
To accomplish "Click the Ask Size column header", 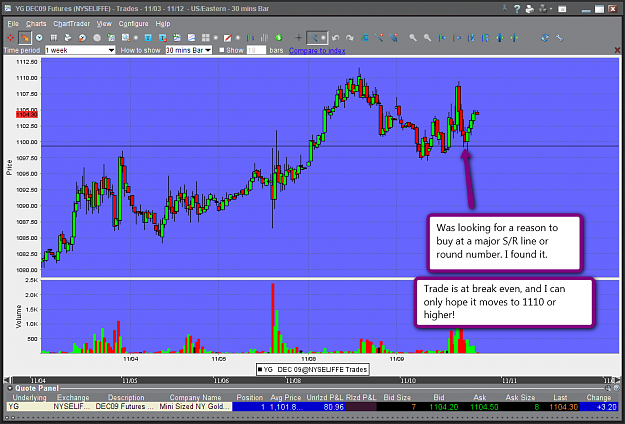I will coord(520,397).
